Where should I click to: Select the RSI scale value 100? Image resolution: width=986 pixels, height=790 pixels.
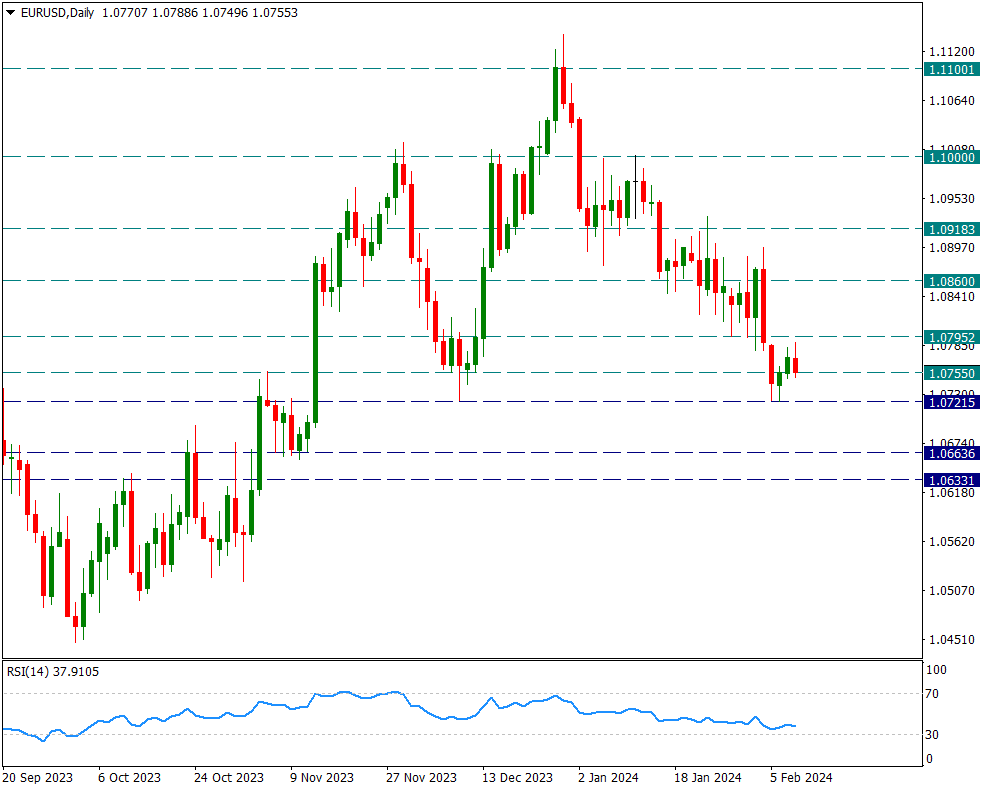click(x=936, y=670)
